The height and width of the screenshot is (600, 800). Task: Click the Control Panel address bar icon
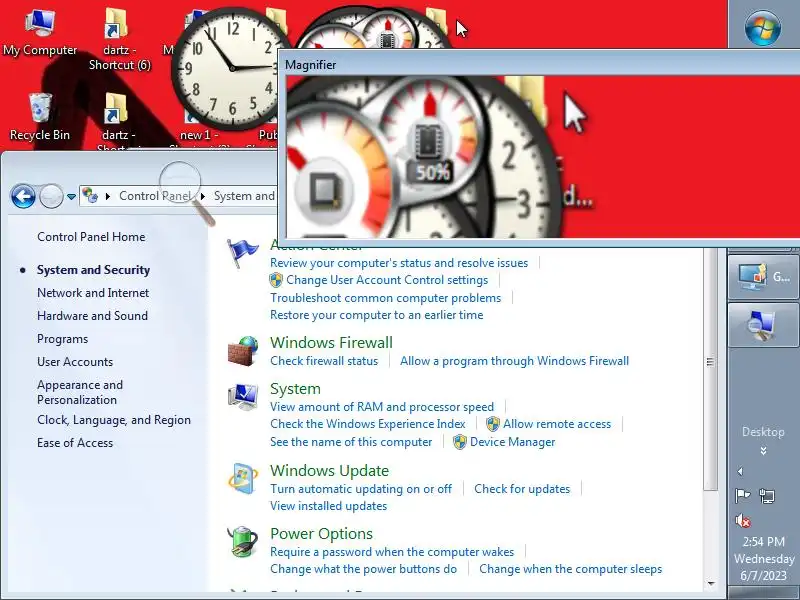click(90, 195)
